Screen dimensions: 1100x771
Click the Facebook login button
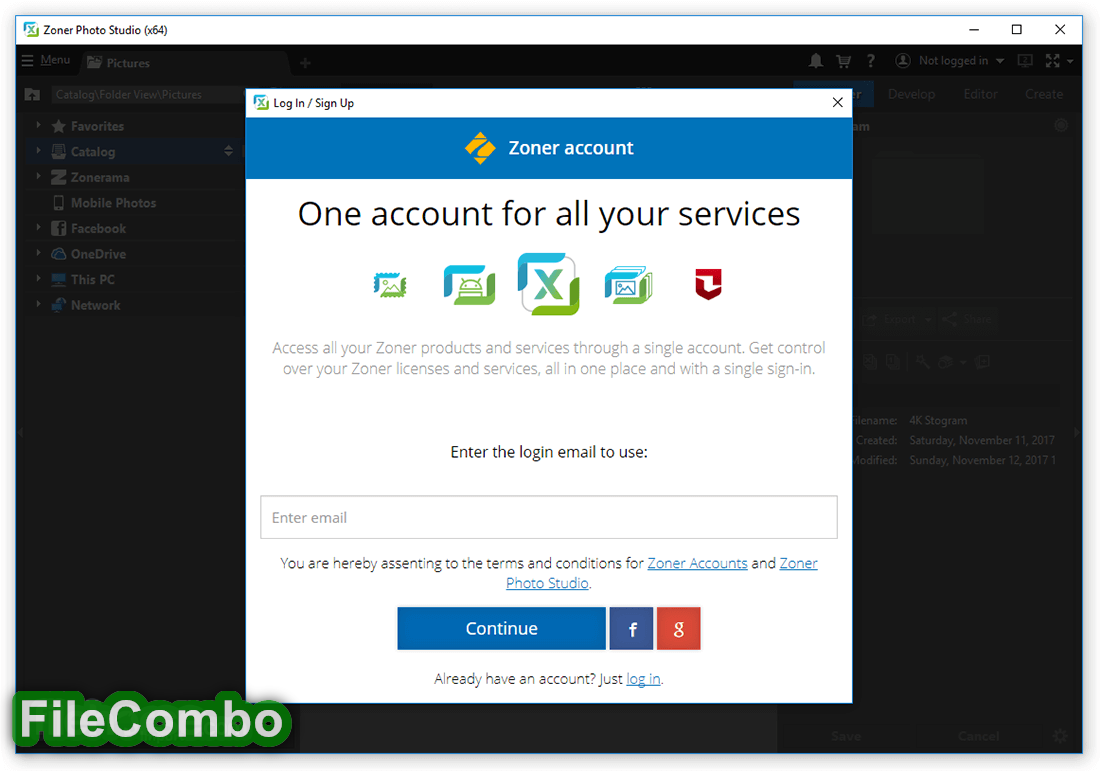pos(631,629)
